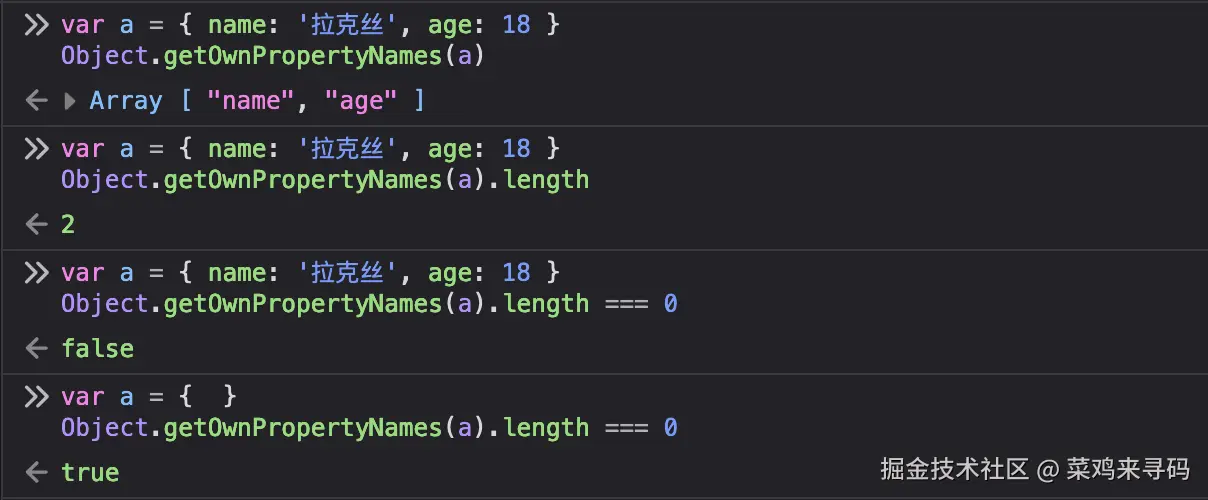The width and height of the screenshot is (1208, 500).
Task: Click the .length property in the second command
Action: coord(545,180)
